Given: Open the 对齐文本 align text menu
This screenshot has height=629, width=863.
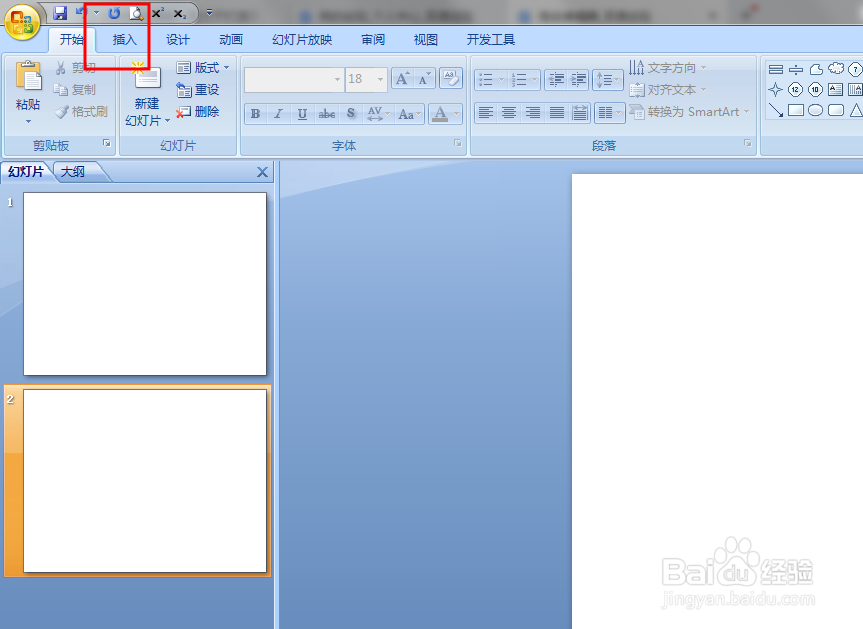Looking at the screenshot, I should 668,89.
